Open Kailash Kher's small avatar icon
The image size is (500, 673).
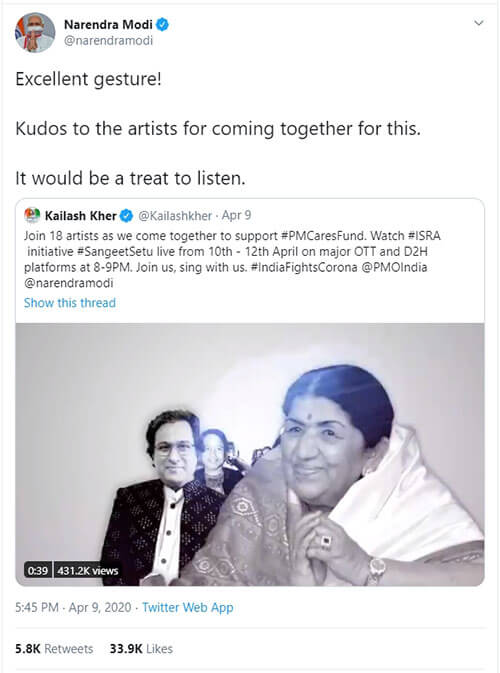[x=32, y=215]
